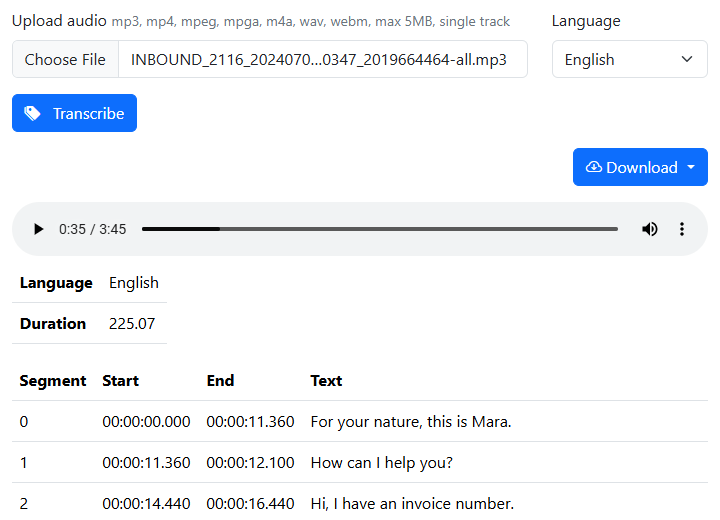Select text "Hi, I have an invoice number."
The image size is (720, 520).
tap(412, 503)
